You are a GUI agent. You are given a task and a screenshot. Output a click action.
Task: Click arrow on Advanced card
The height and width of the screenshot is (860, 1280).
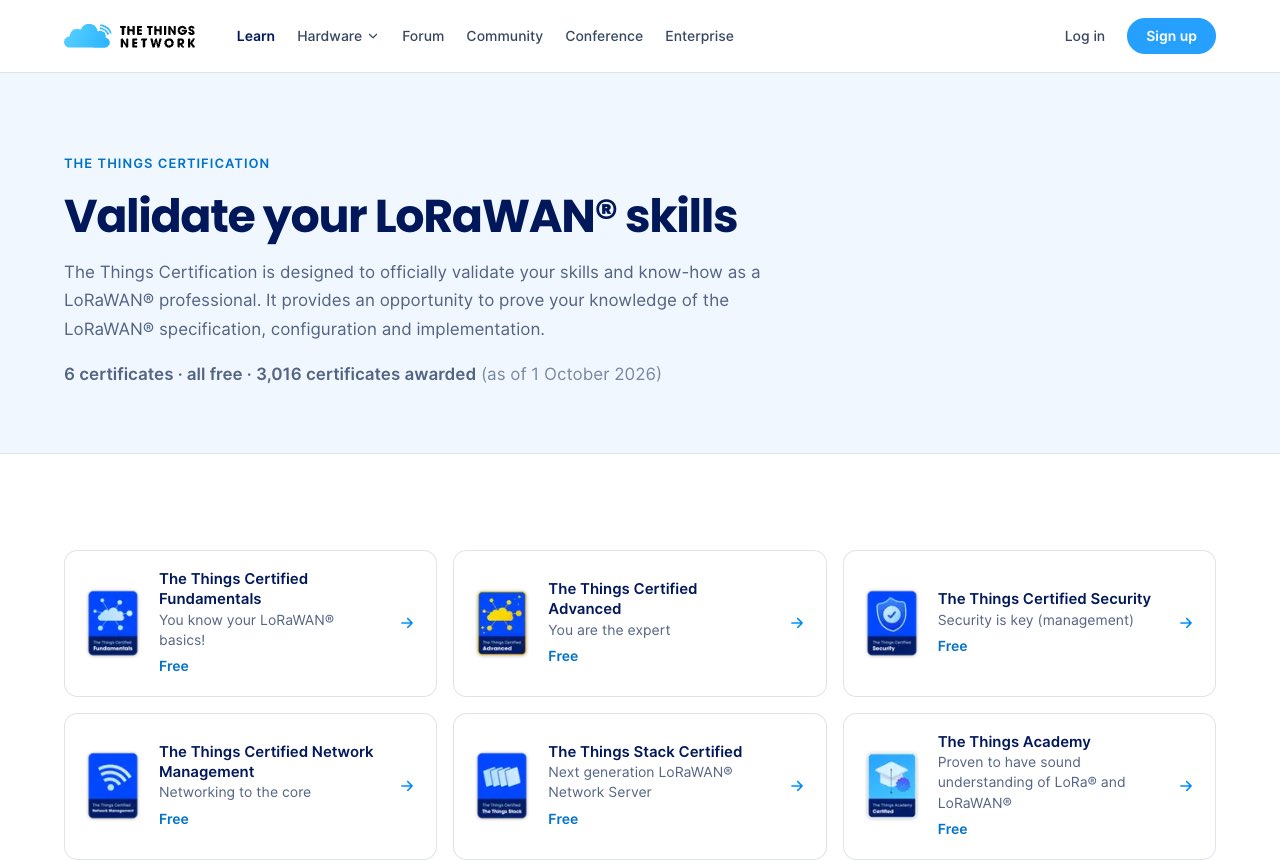797,623
